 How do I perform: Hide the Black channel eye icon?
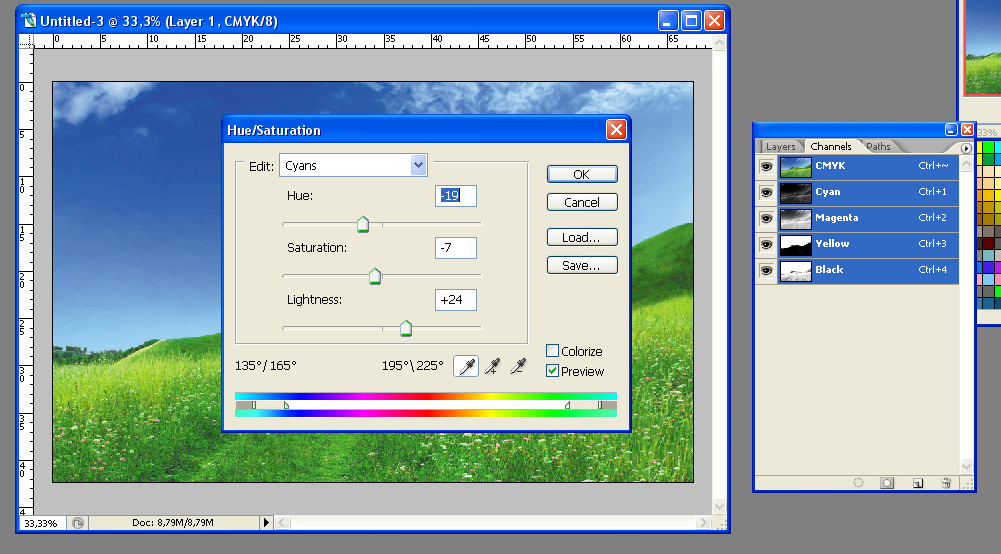[766, 271]
